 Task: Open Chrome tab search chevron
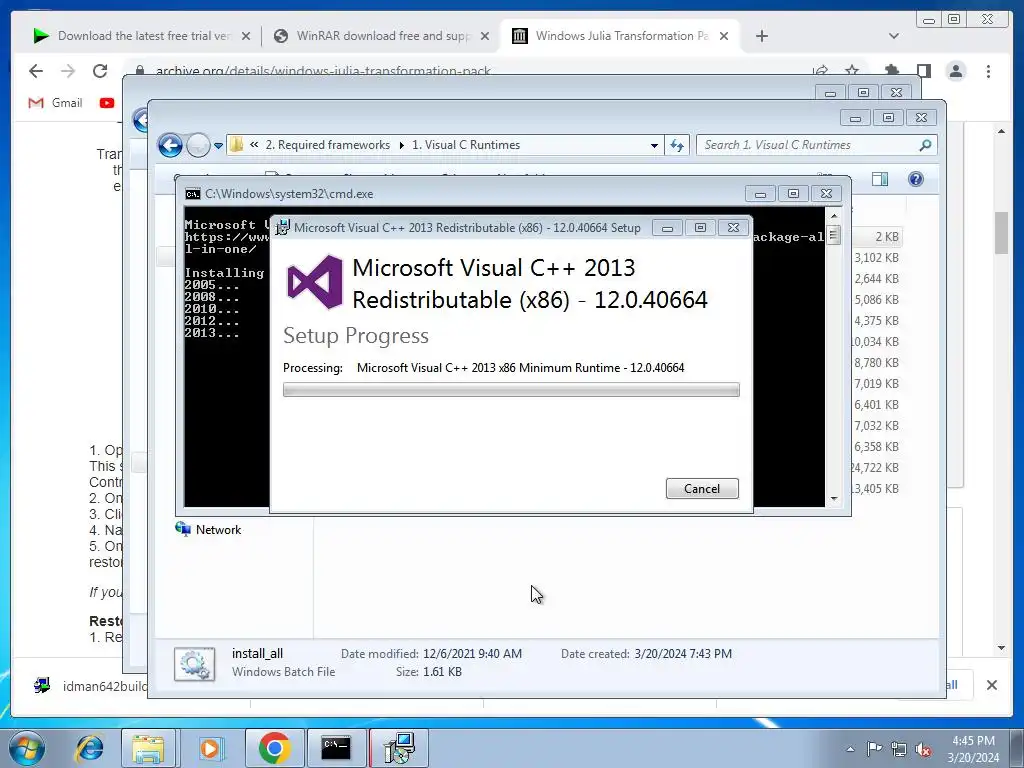(x=893, y=36)
